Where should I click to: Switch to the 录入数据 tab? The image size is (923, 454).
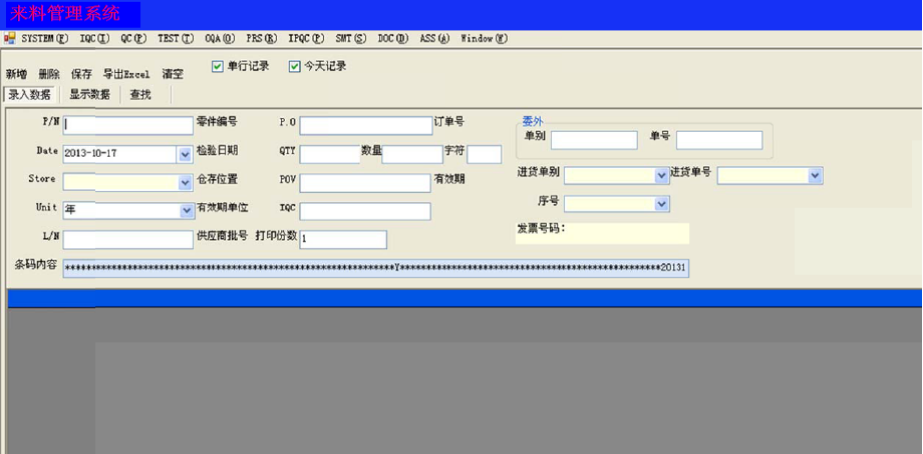[x=29, y=94]
